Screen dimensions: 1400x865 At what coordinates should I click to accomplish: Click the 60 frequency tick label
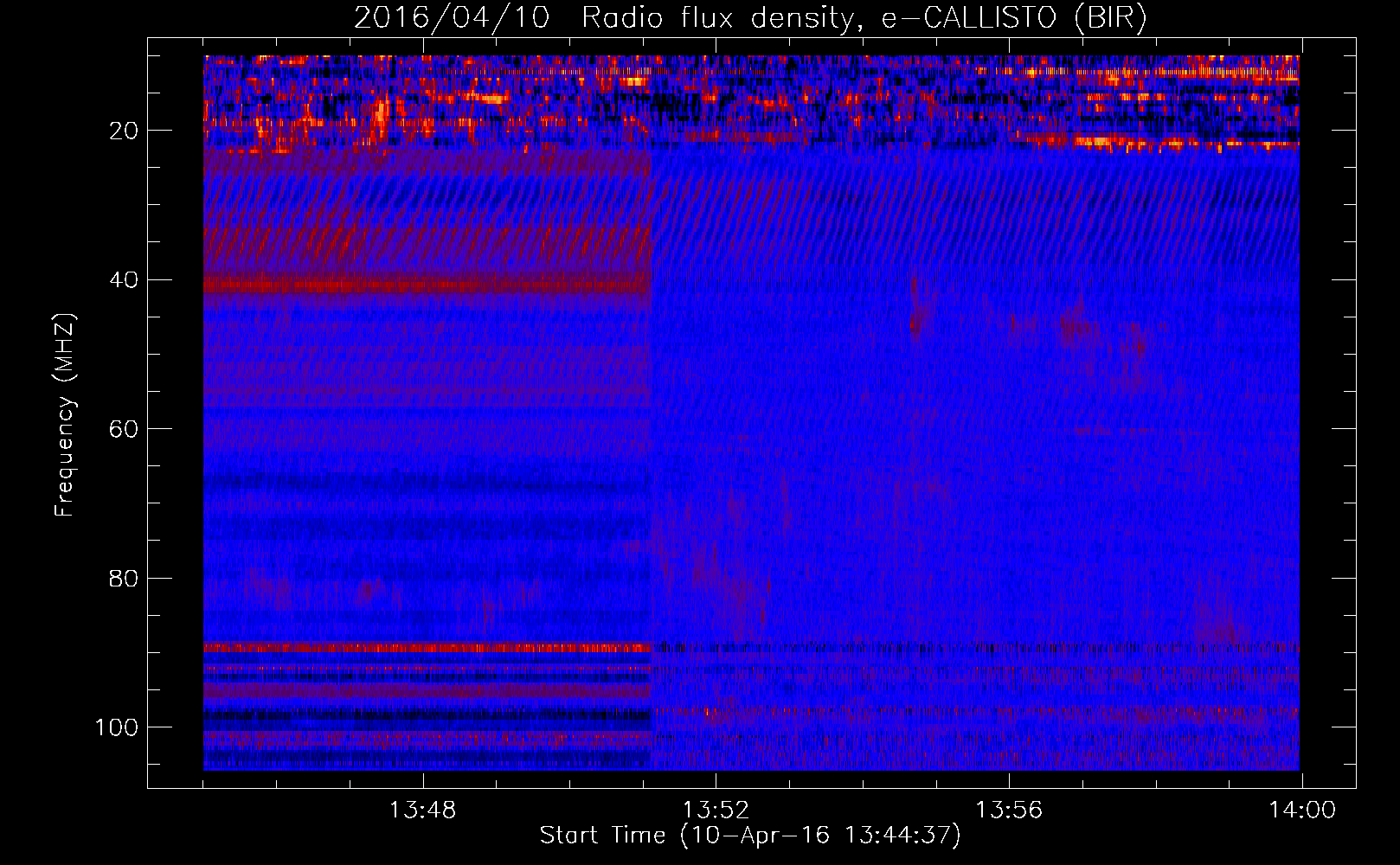(124, 429)
